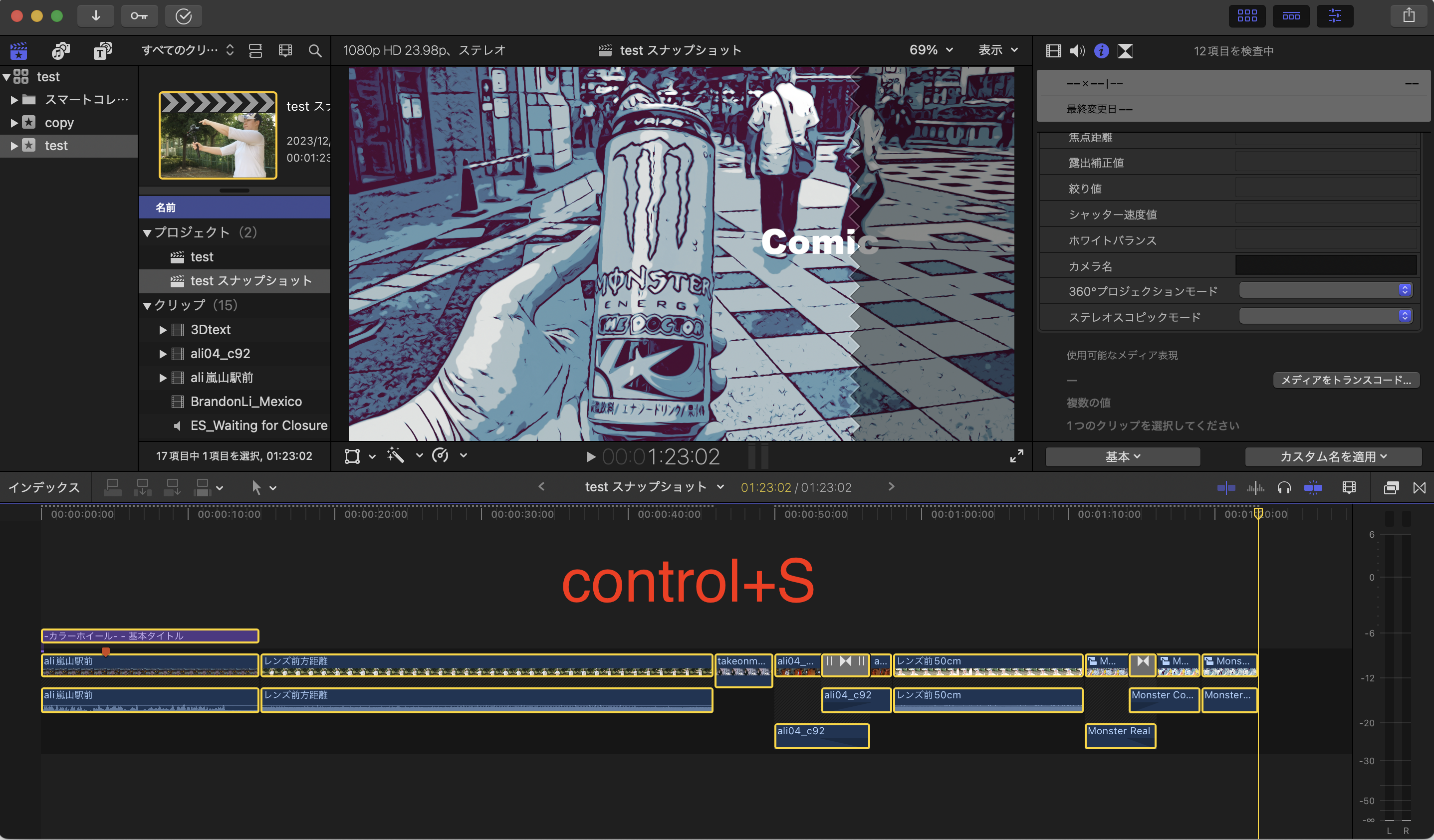Click the timeline ruler at 00:00:30:00
Screen dimensions: 1434x840
pos(481,514)
